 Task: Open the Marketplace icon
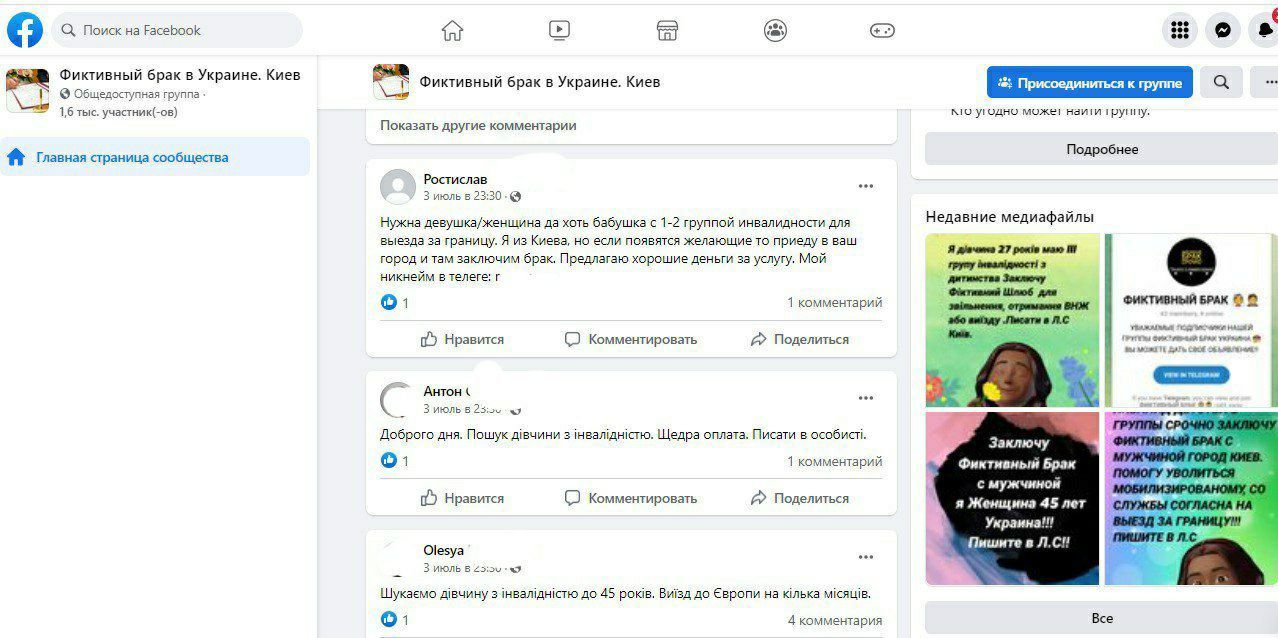[667, 30]
